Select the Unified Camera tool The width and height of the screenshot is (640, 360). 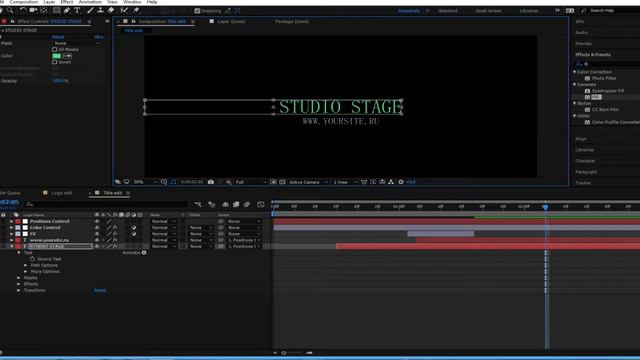(x=33, y=10)
